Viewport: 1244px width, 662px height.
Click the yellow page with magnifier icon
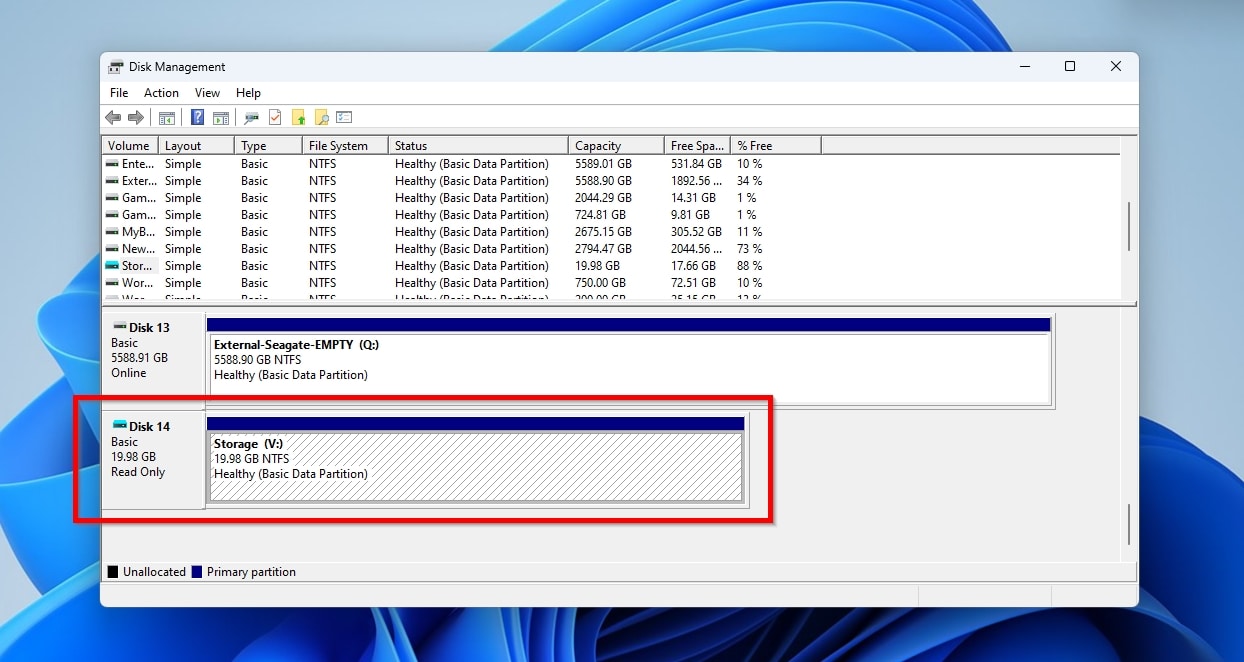coord(321,118)
